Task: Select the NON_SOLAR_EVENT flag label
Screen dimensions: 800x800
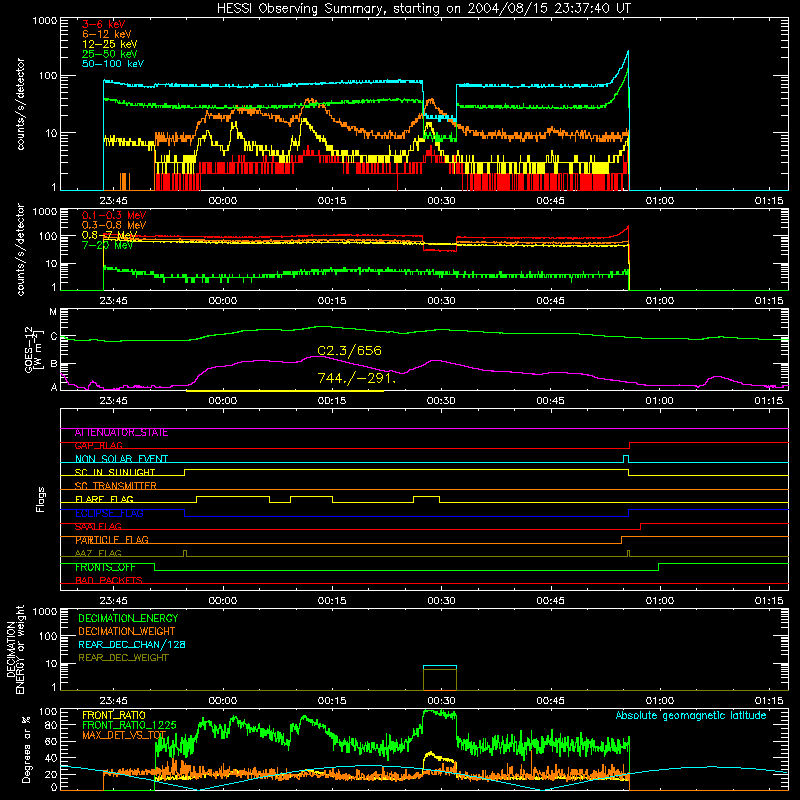Action: (121, 459)
